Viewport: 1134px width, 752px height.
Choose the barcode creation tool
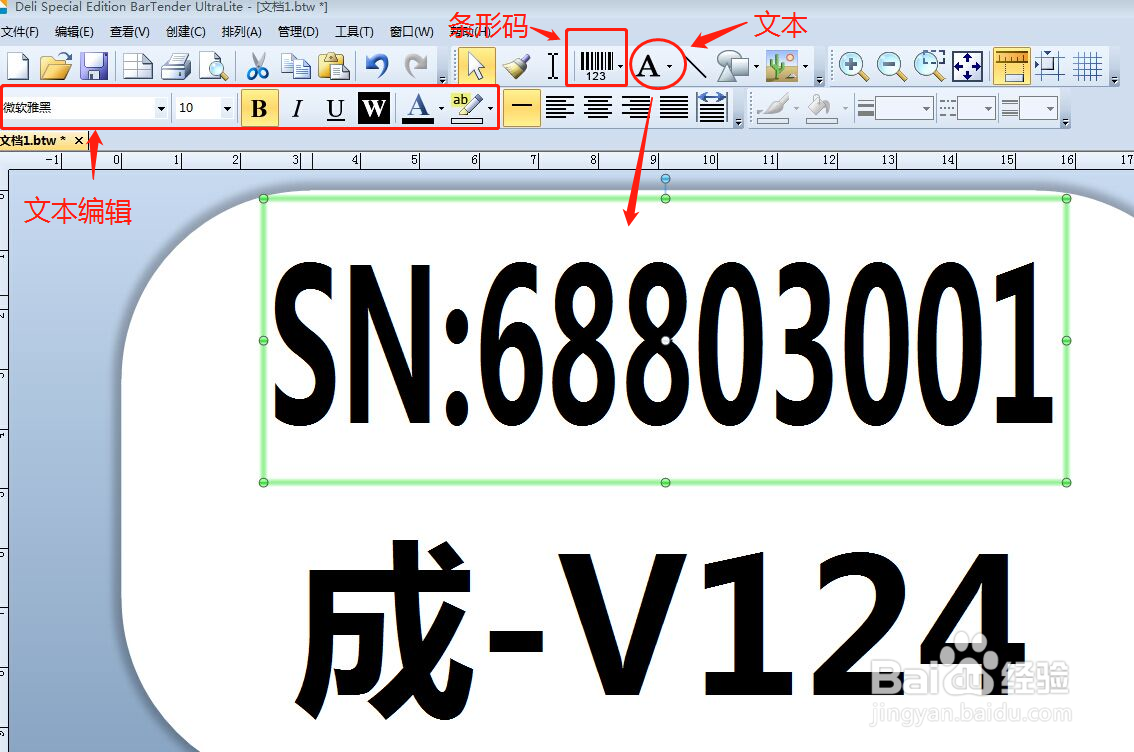596,66
